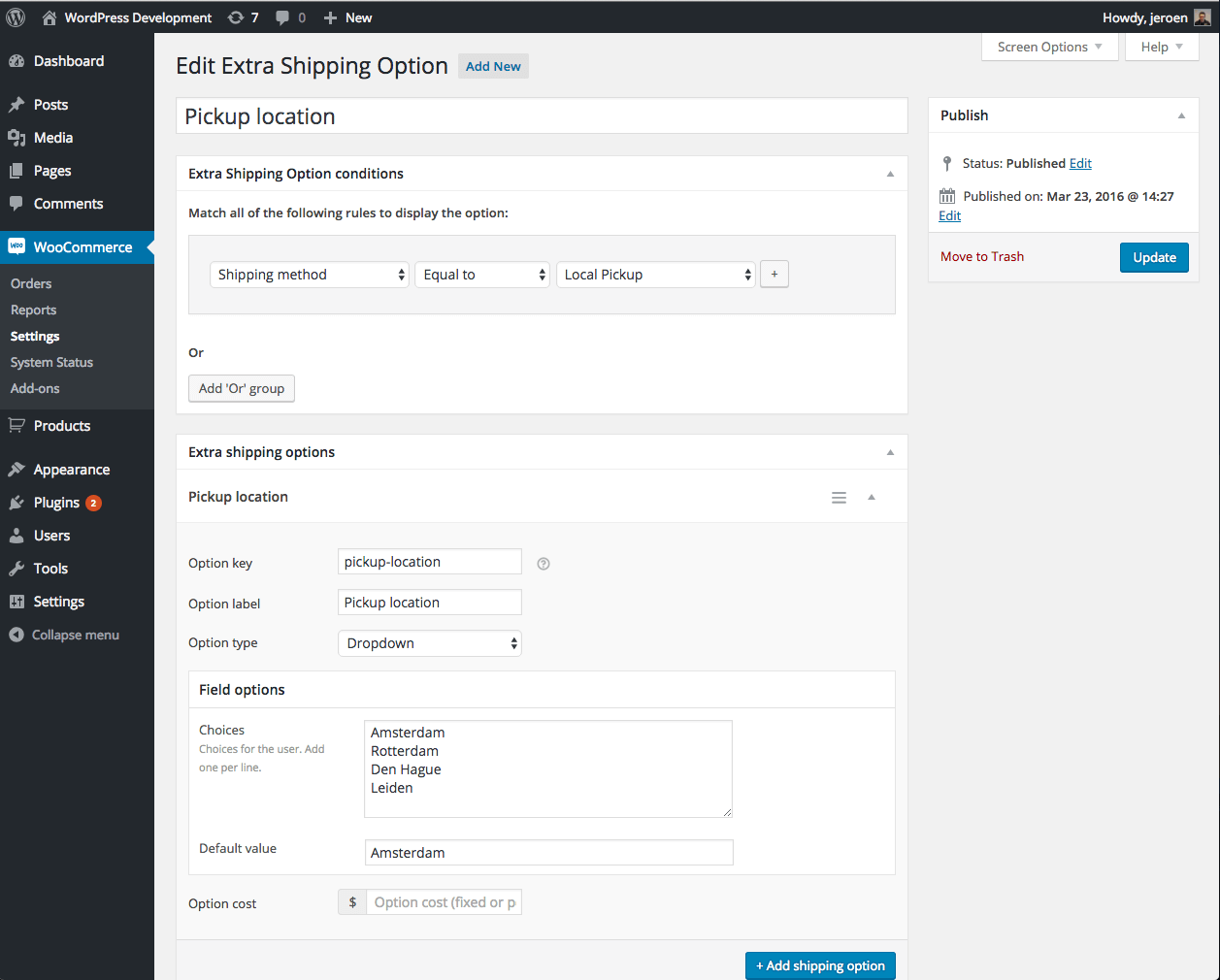Viewport: 1220px width, 980px height.
Task: Click the Media icon in sidebar
Action: 16,138
